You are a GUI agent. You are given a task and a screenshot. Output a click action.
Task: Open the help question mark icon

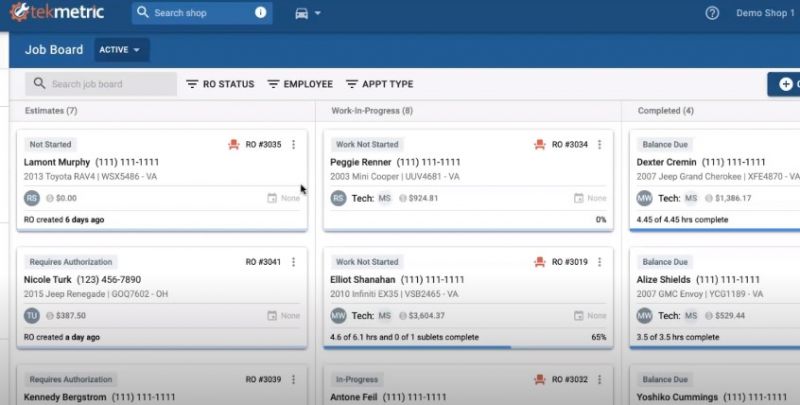pos(712,13)
